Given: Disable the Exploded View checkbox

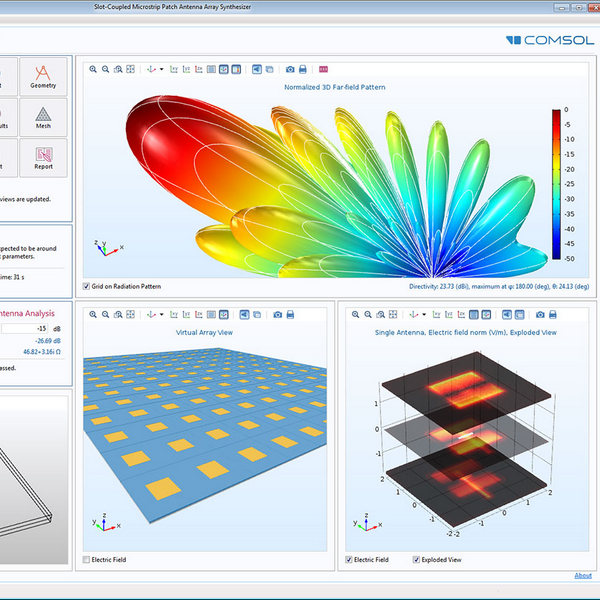Looking at the screenshot, I should 416,559.
